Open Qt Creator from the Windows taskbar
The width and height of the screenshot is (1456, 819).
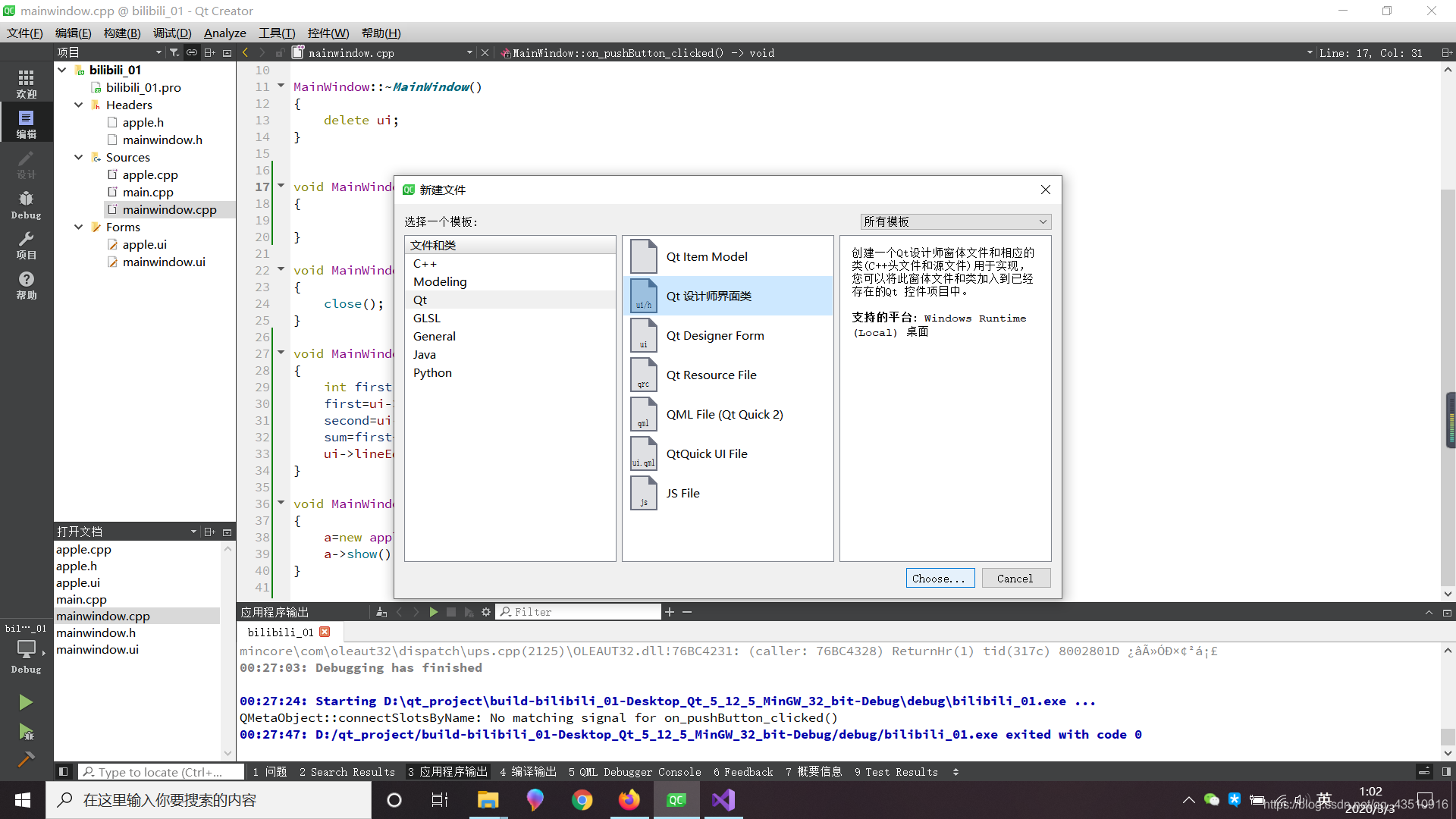click(676, 800)
